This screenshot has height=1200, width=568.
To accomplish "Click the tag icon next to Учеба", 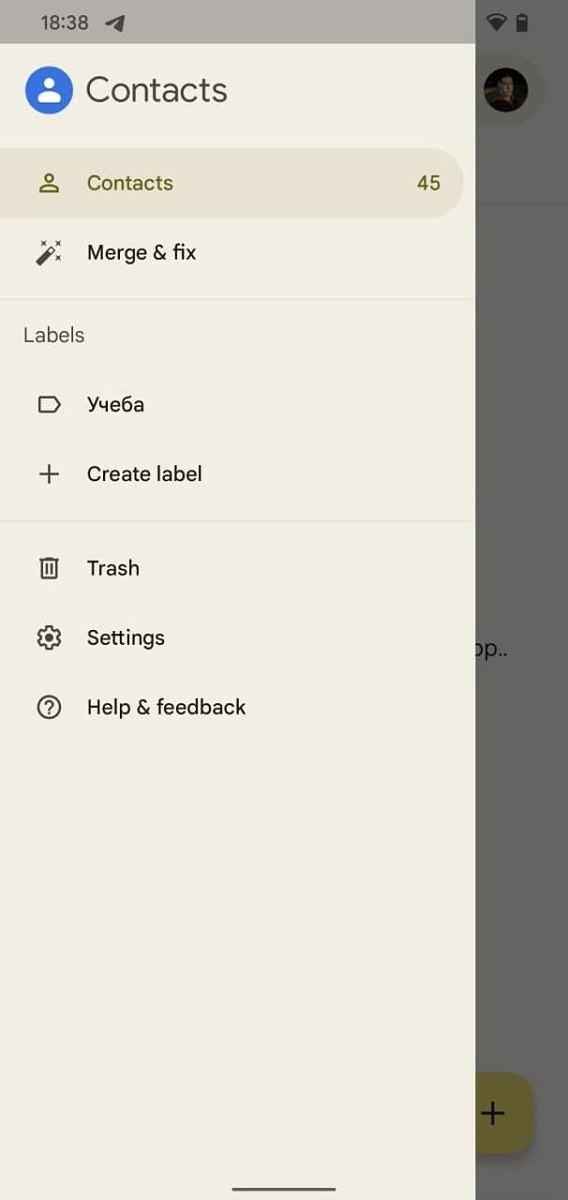I will point(49,405).
